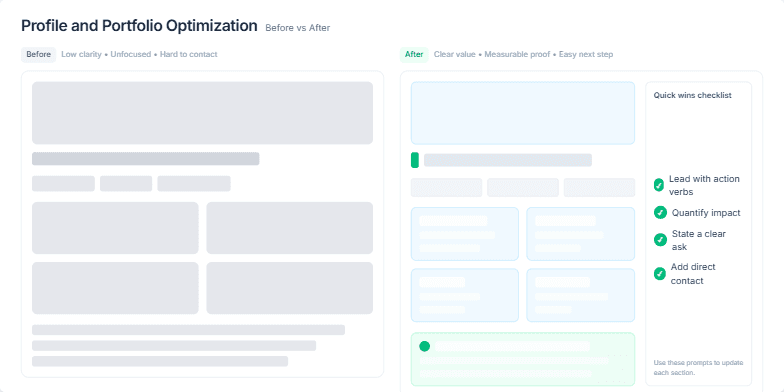
Task: Click the gray hero banner in Before panel
Action: [202, 113]
